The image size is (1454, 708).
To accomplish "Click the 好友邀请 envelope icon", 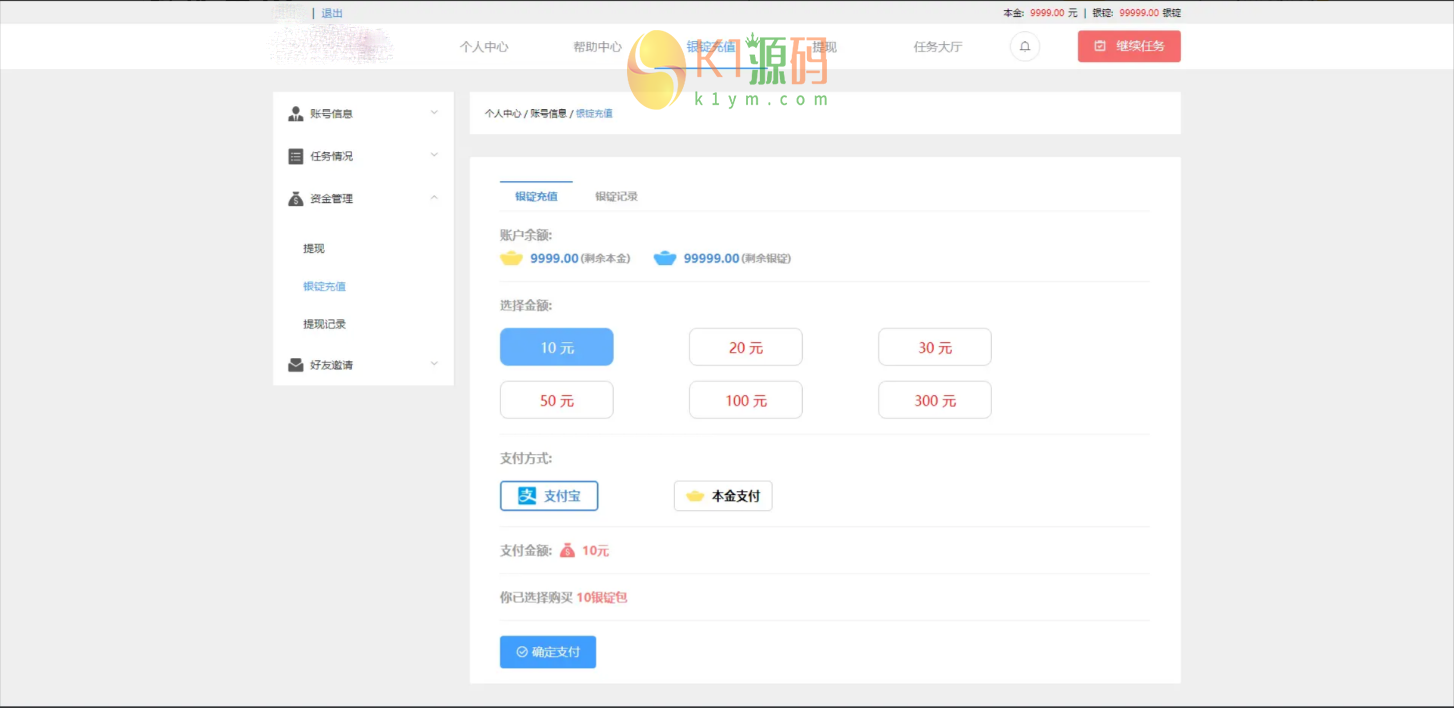I will 296,365.
